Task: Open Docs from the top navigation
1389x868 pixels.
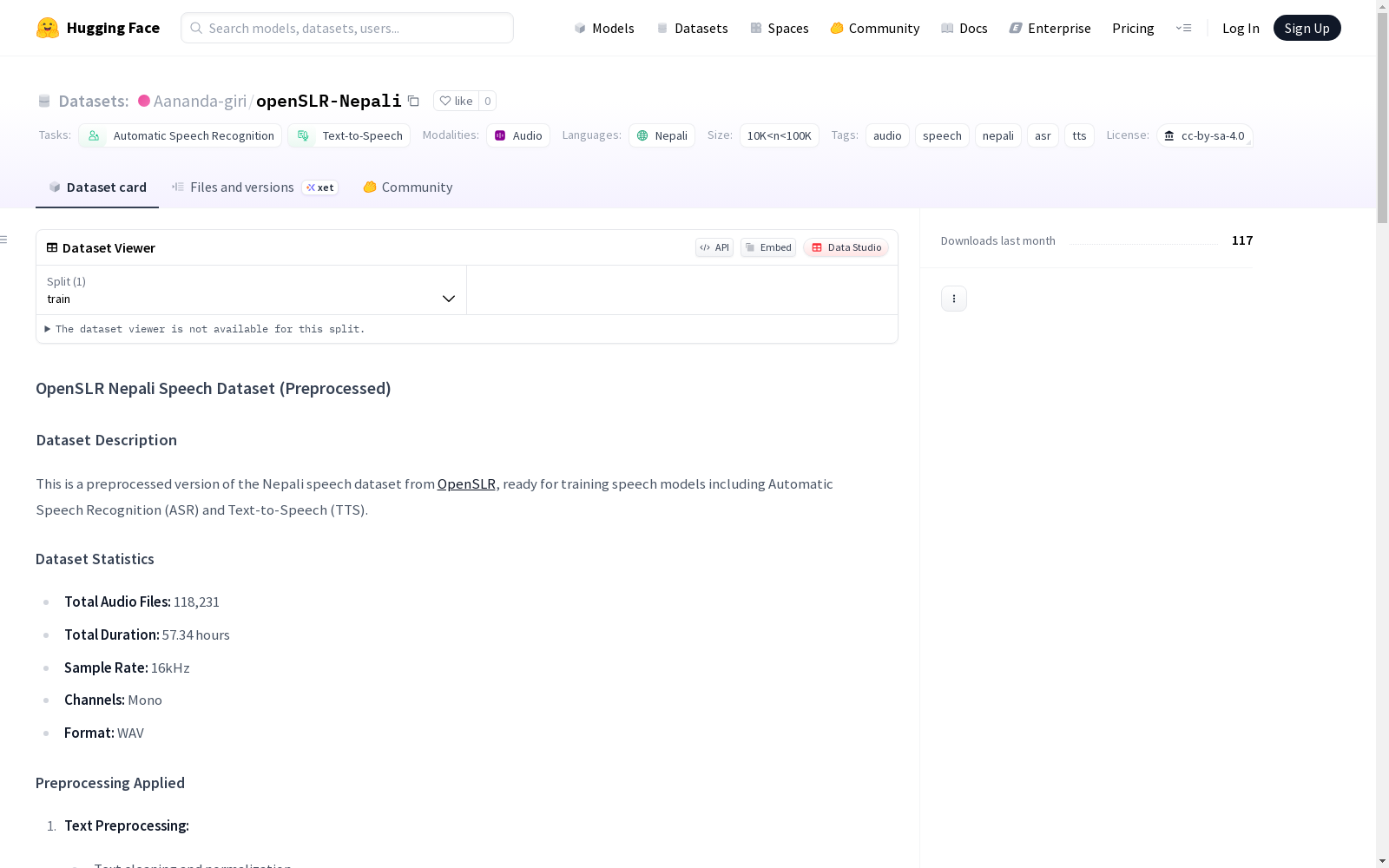Action: click(x=964, y=28)
